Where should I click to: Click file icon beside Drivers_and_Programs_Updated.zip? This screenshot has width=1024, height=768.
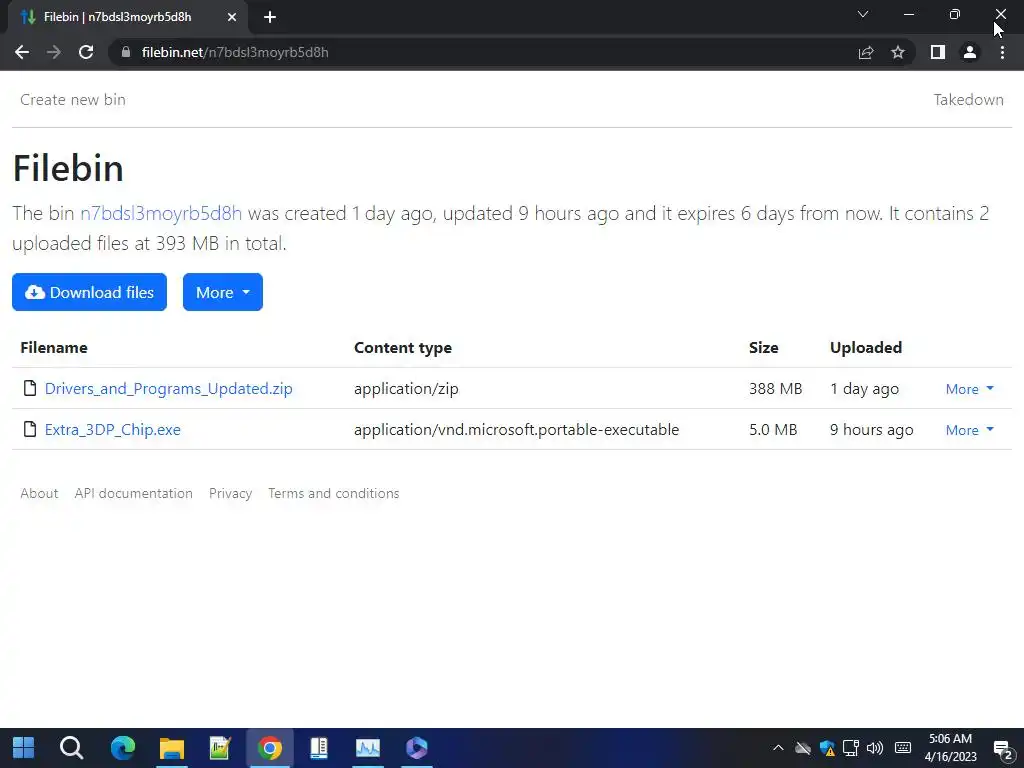(x=29, y=388)
